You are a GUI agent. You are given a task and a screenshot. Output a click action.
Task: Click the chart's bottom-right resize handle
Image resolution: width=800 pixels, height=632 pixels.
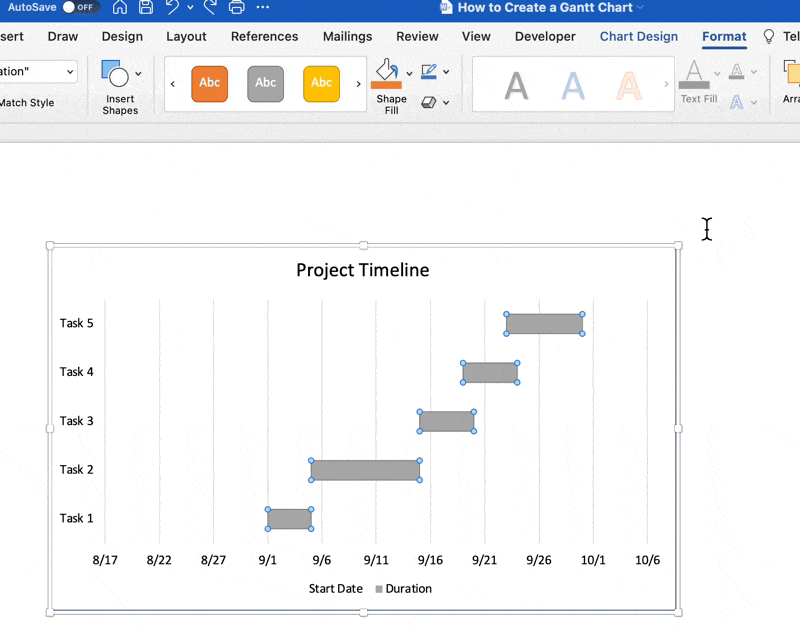tap(678, 612)
